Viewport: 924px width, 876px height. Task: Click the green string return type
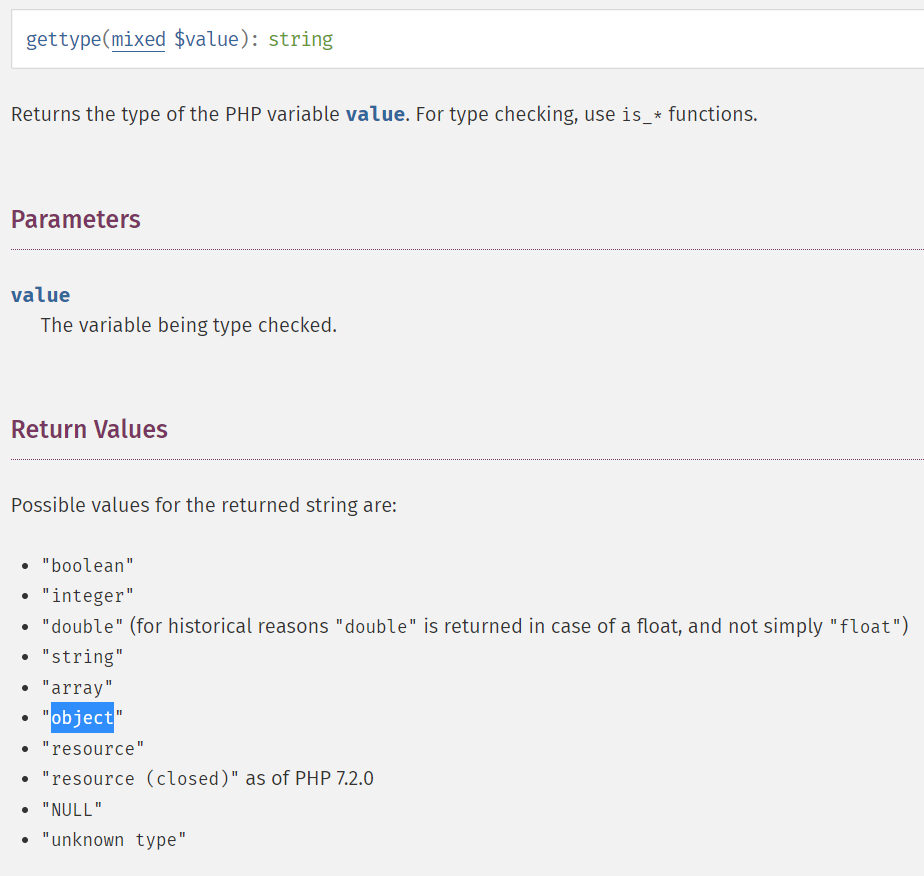pyautogui.click(x=300, y=40)
